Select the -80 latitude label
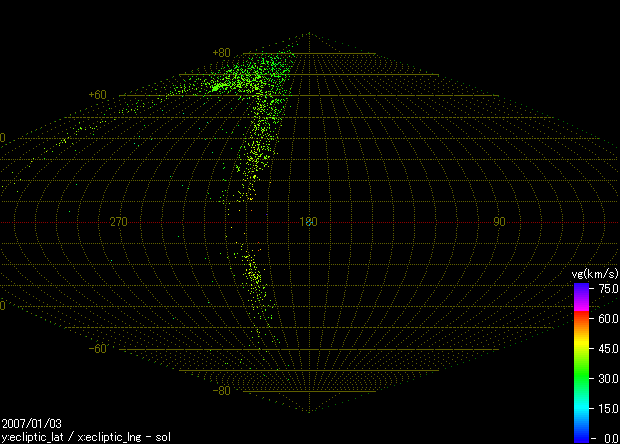The width and height of the screenshot is (620, 444). [221, 391]
